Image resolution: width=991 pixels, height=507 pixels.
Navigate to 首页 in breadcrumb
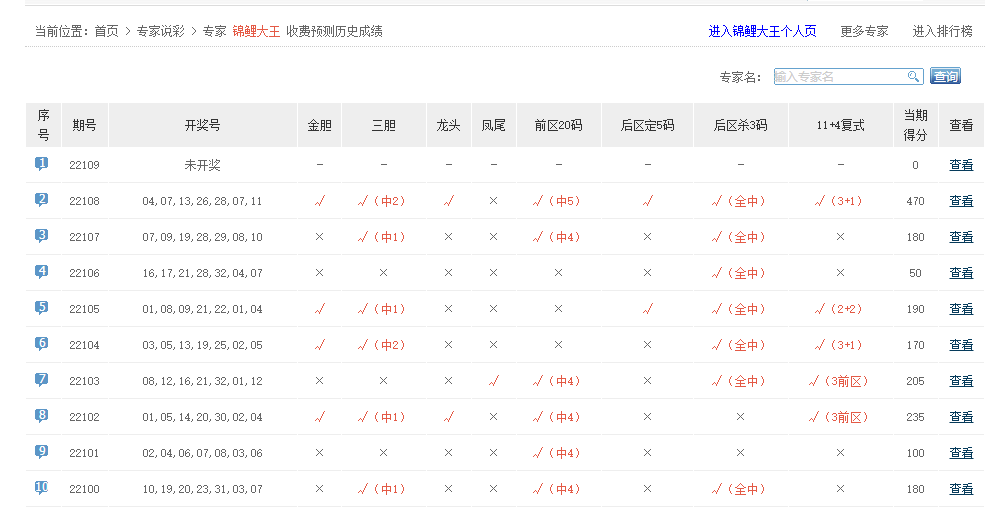point(107,31)
